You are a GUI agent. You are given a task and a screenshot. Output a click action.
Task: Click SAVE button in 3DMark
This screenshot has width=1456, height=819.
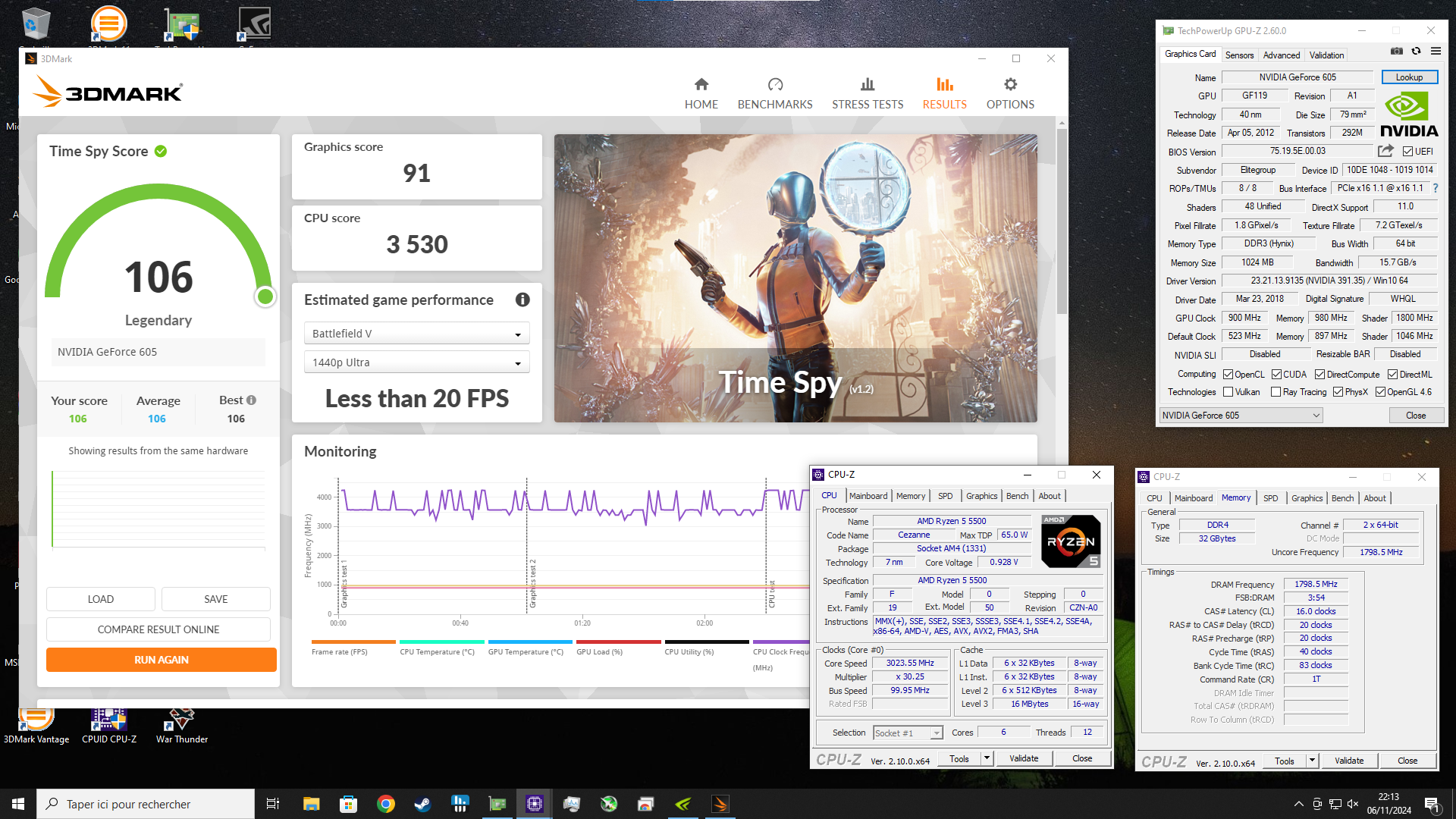(x=215, y=599)
